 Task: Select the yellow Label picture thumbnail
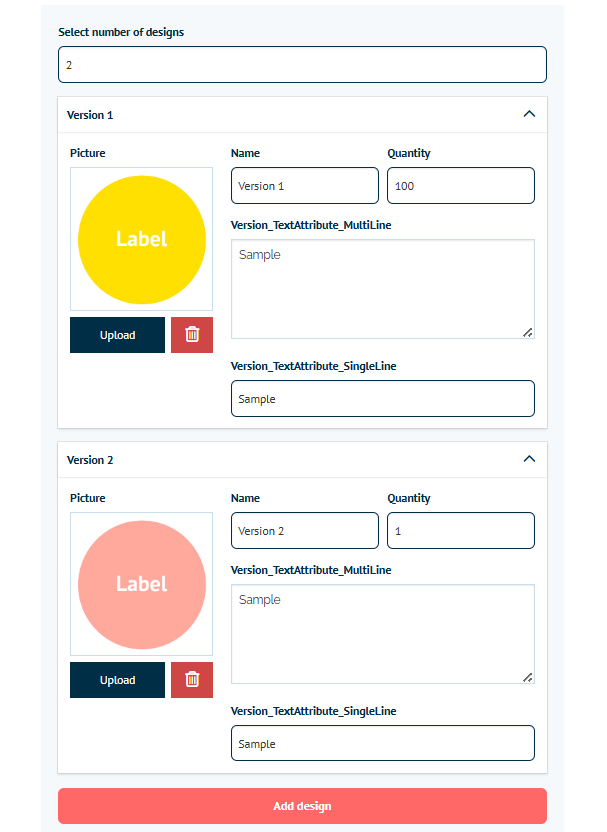coord(142,239)
